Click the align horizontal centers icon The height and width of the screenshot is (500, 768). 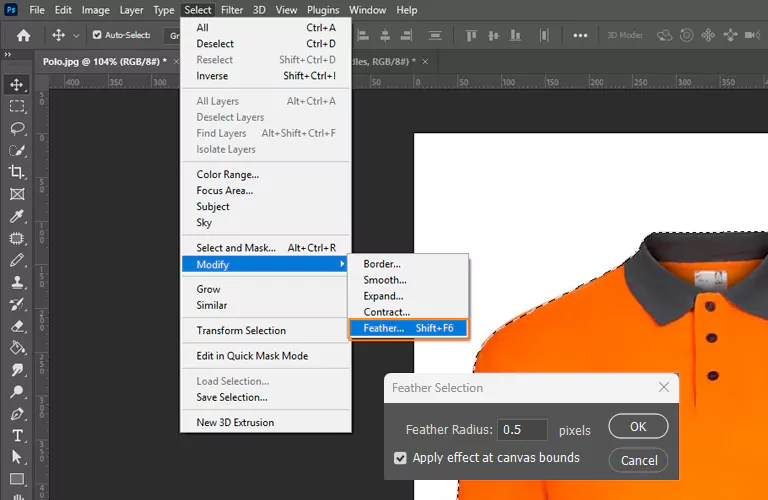pos(385,35)
